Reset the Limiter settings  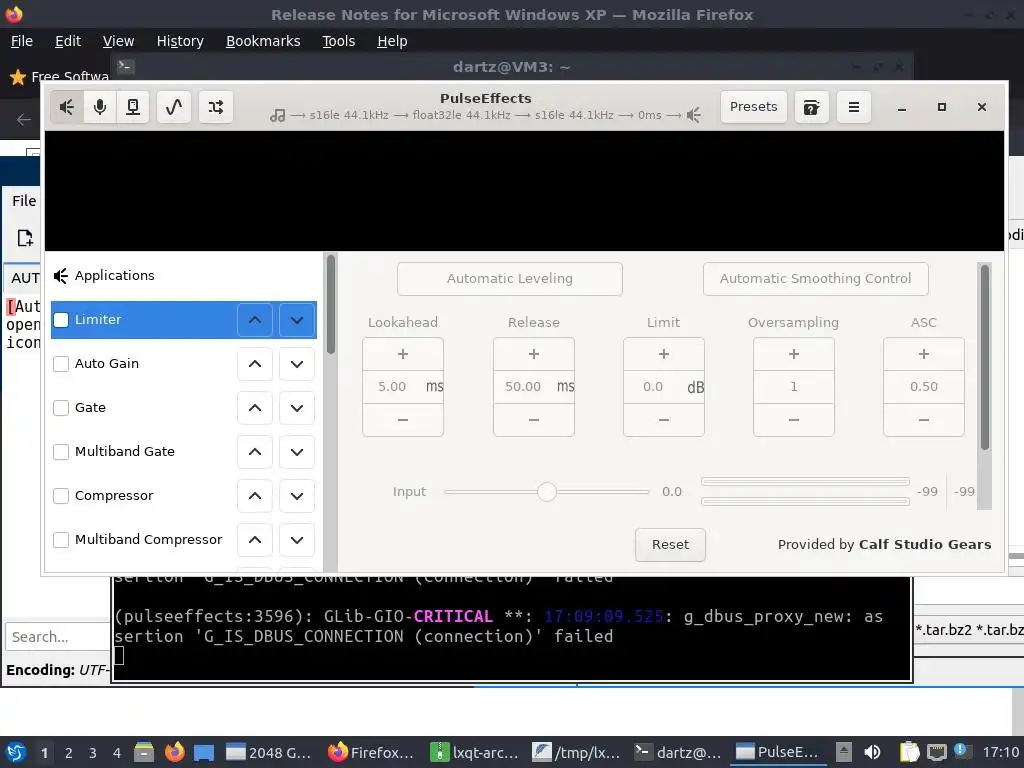click(x=670, y=545)
